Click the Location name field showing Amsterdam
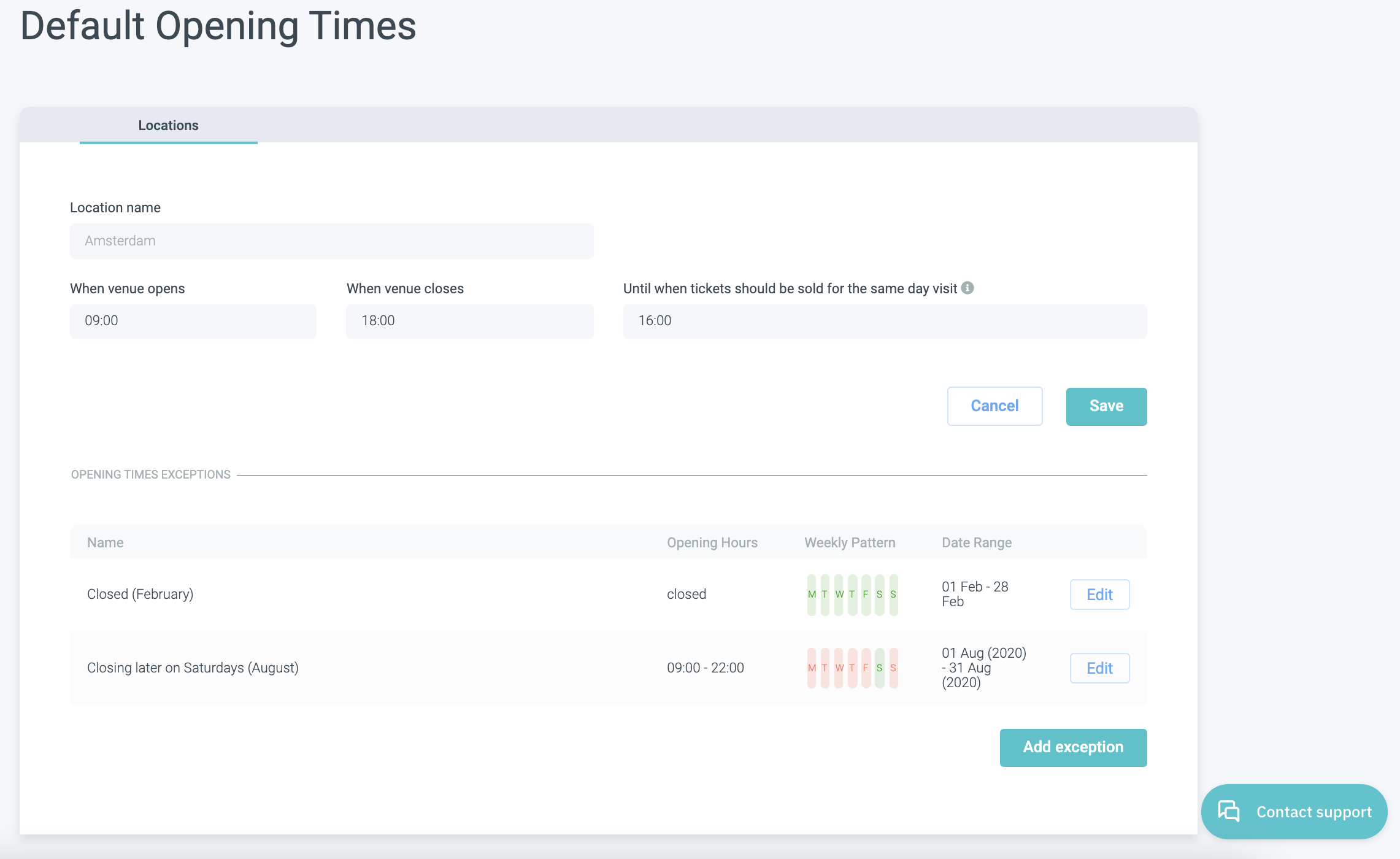Viewport: 1400px width, 859px height. tap(331, 241)
